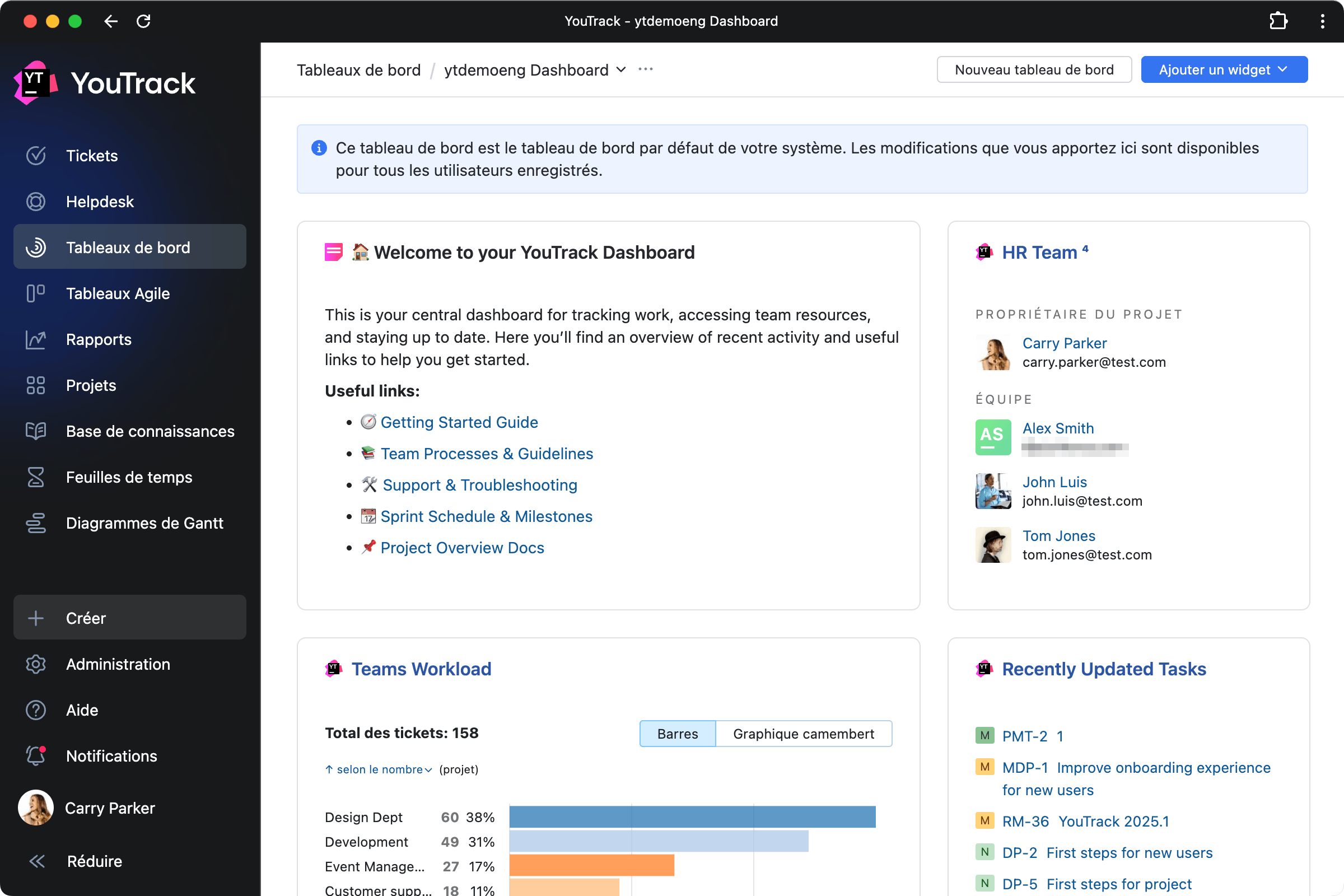
Task: Open the Ajouter un widget dropdown
Action: (x=1224, y=69)
